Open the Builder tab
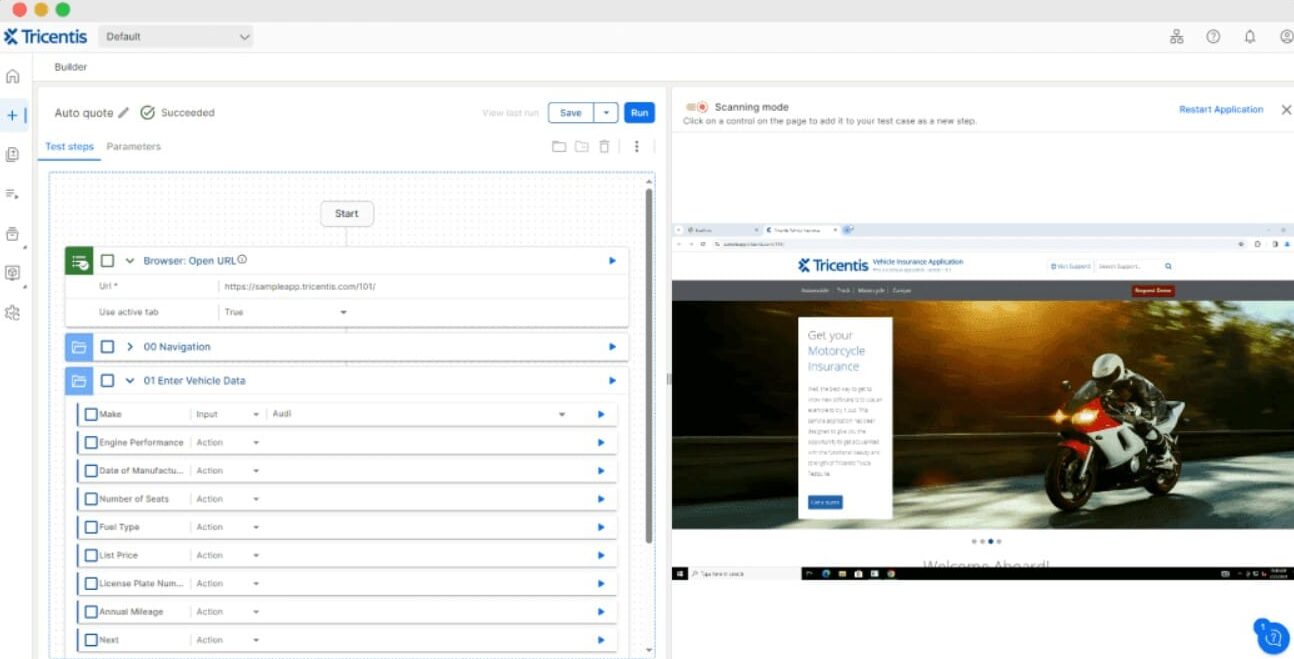Screen dimensions: 1294x659 coord(71,67)
